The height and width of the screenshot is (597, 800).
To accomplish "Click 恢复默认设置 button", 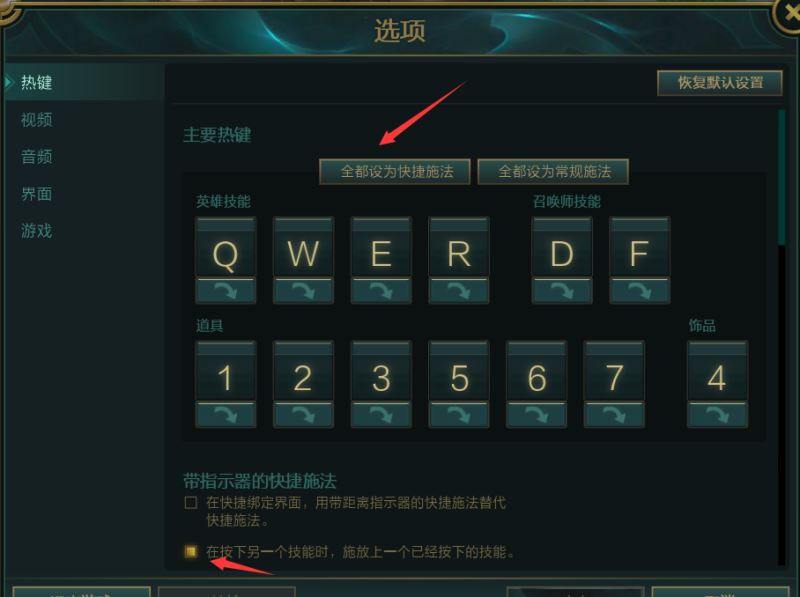I will tap(720, 83).
